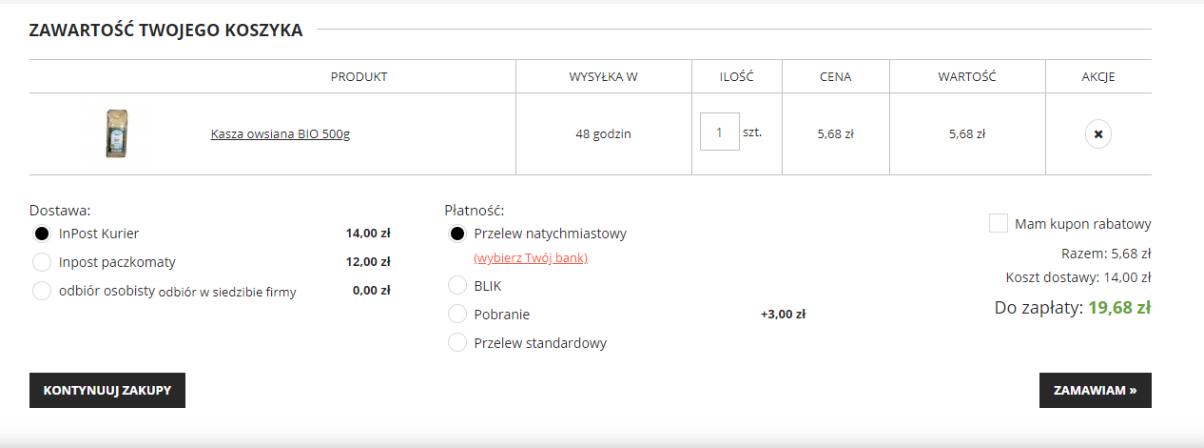Click the AKCJE column header

click(x=1098, y=77)
